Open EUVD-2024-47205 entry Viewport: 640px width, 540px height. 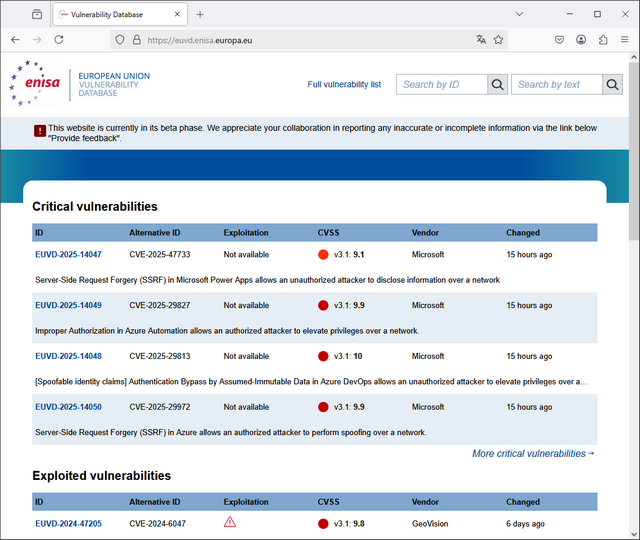point(68,524)
